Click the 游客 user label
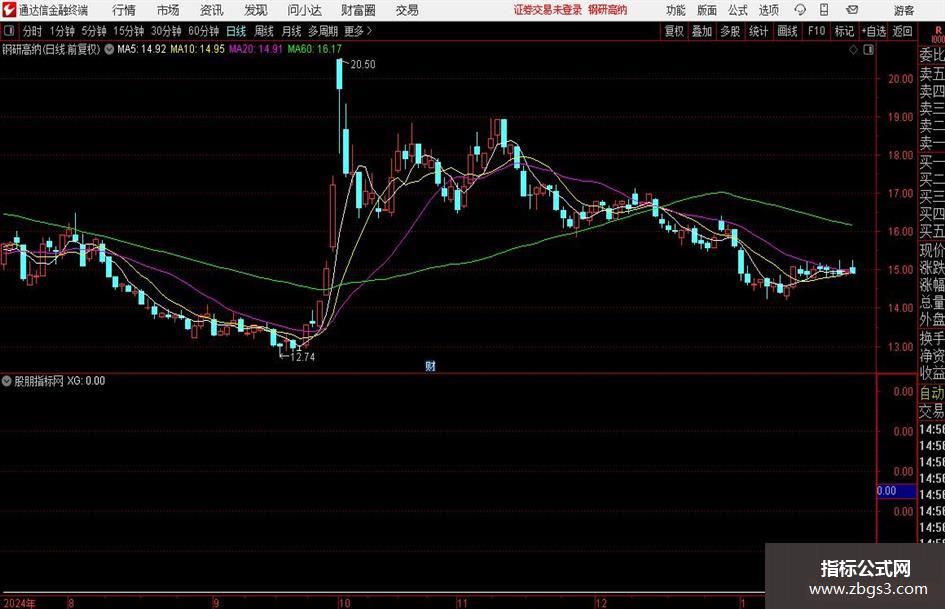945x609 pixels. tap(904, 10)
